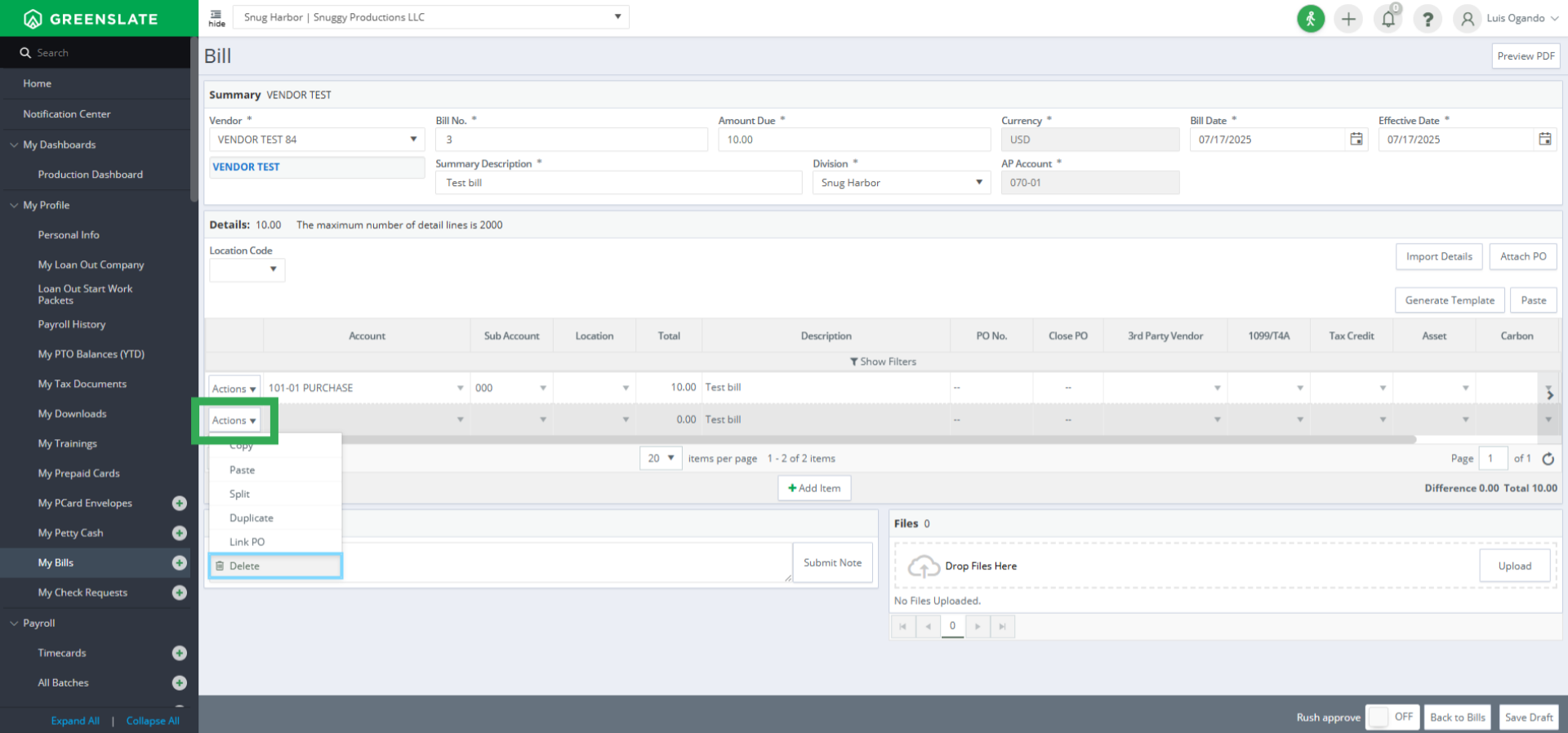Click the Summary Description input field
This screenshot has height=733, width=1568.
pos(618,183)
